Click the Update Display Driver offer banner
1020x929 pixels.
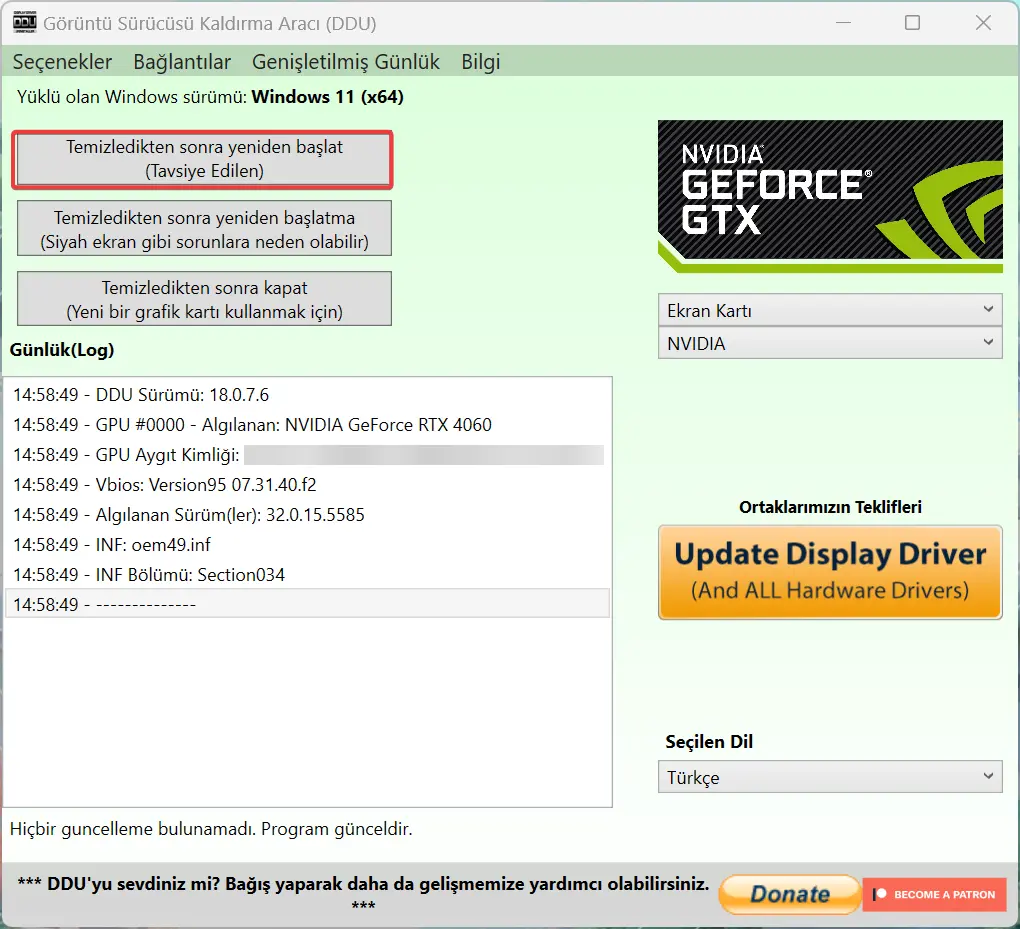(x=830, y=572)
